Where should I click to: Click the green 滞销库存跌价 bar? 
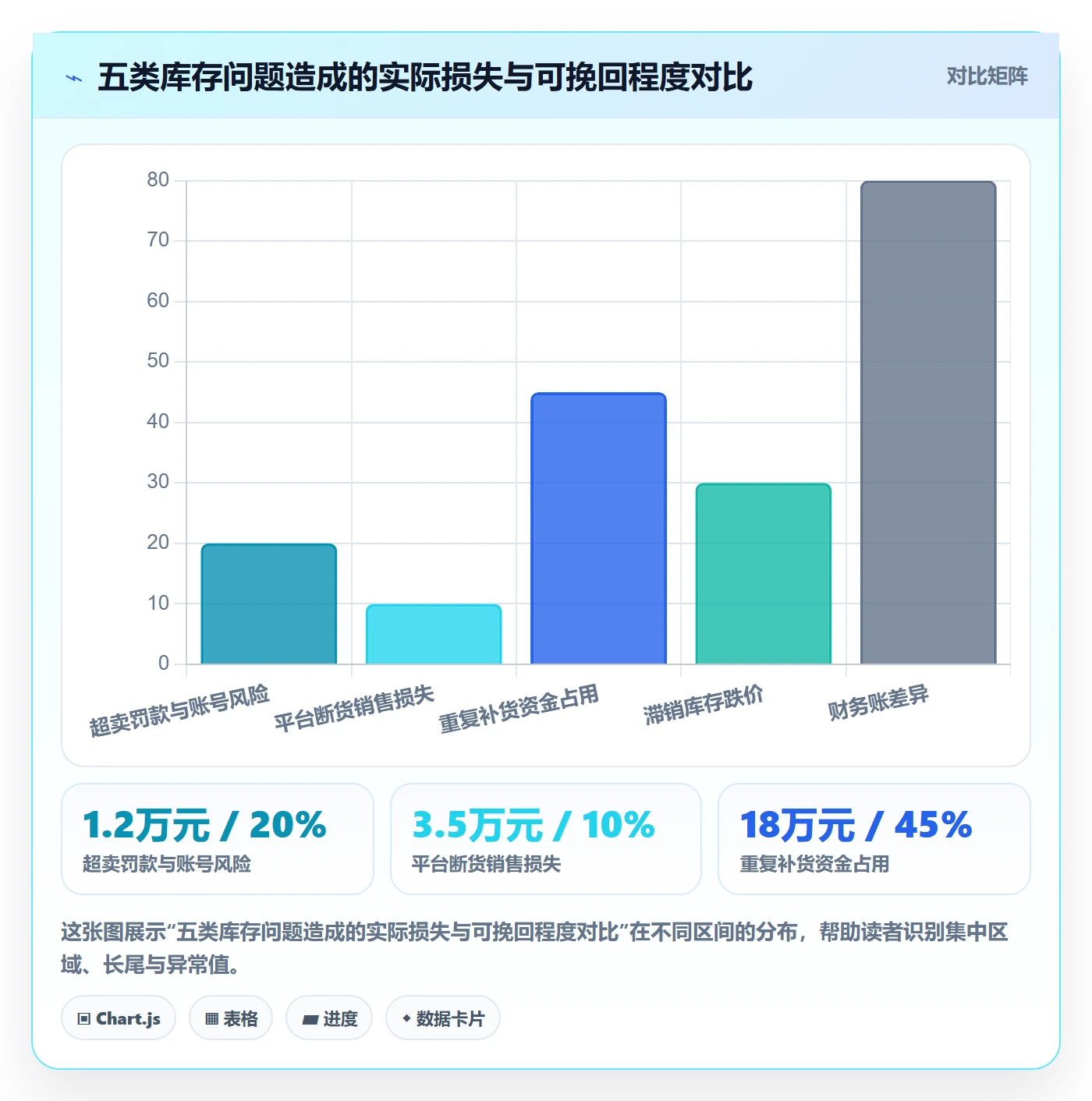763,573
